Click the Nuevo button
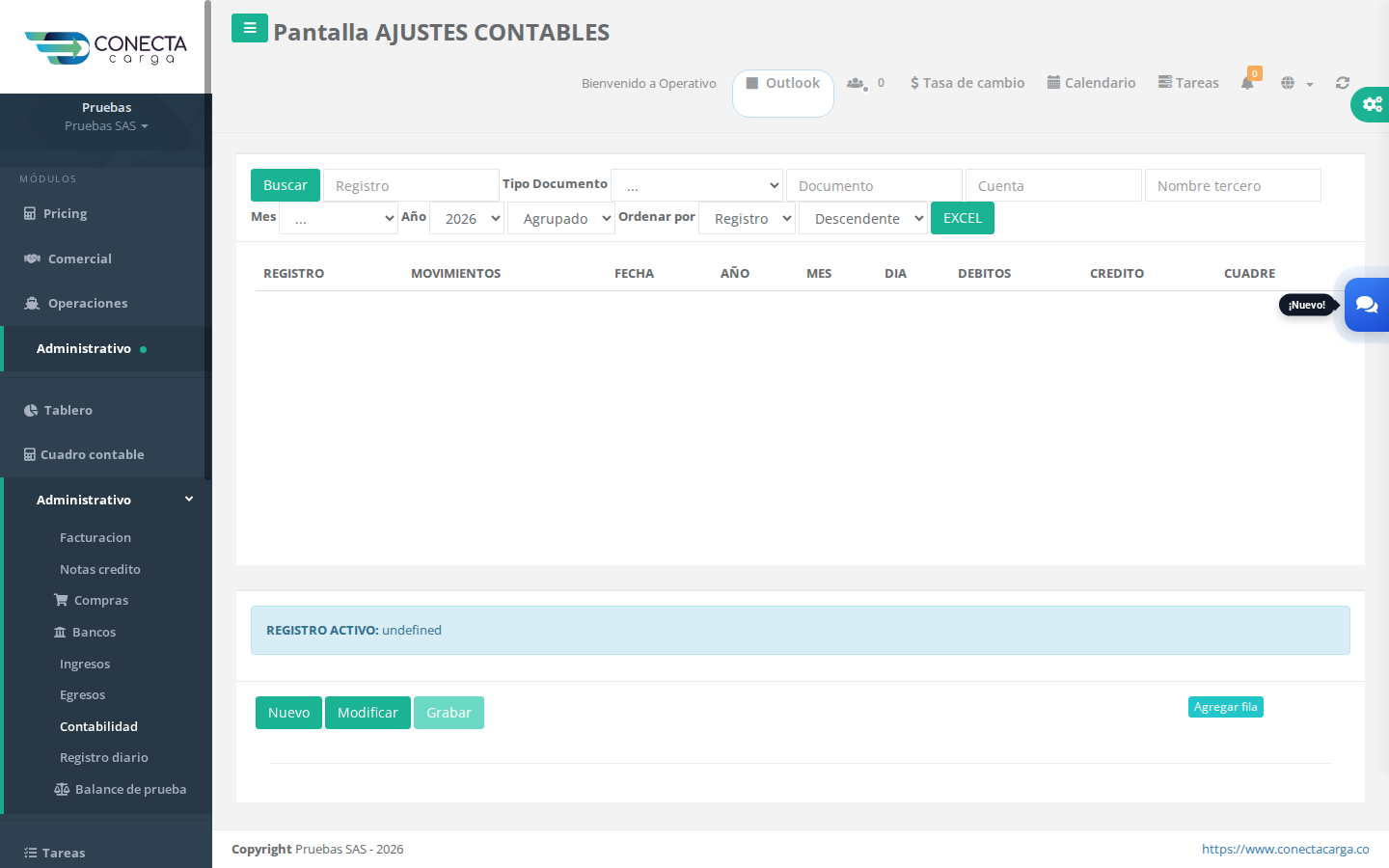1389x868 pixels. click(x=288, y=713)
